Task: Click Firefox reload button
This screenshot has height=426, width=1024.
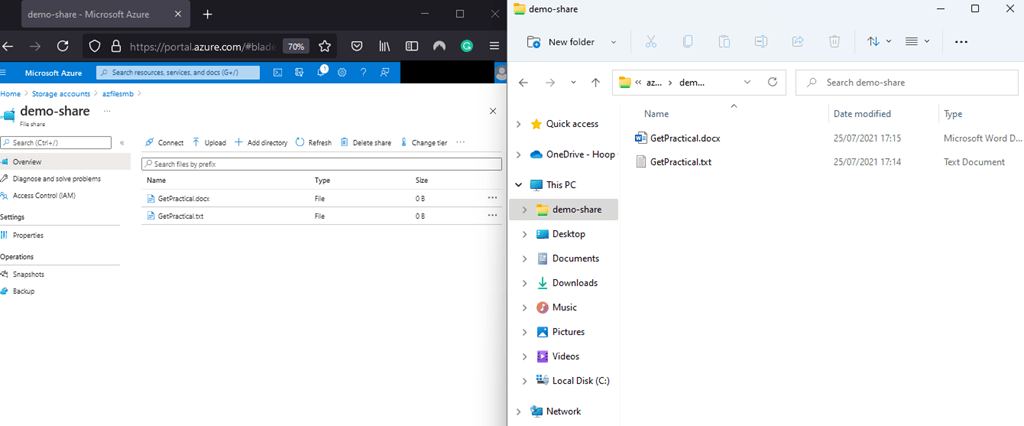Action: pyautogui.click(x=63, y=46)
